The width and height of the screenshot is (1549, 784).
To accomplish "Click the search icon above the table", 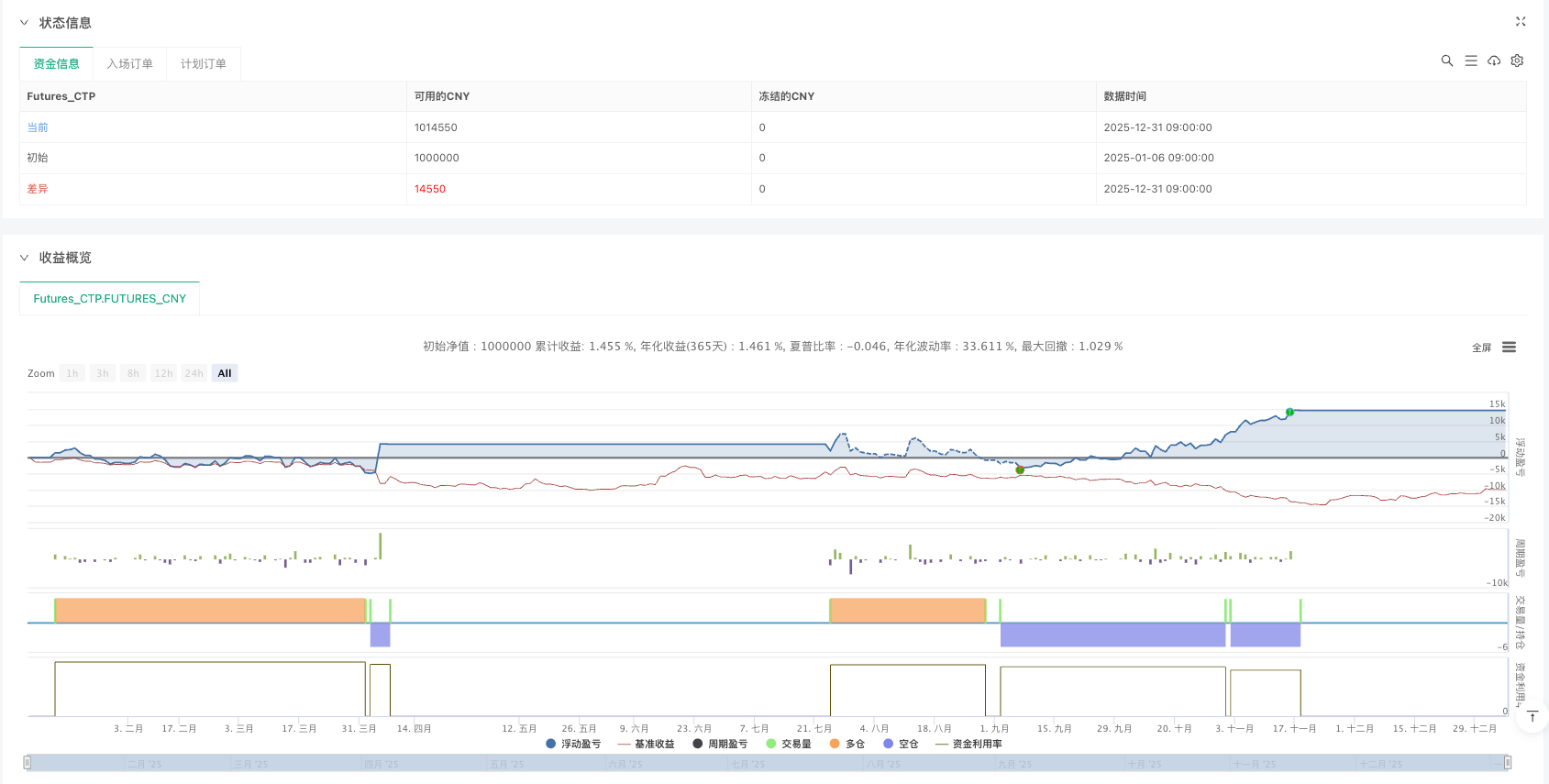I will pyautogui.click(x=1446, y=61).
